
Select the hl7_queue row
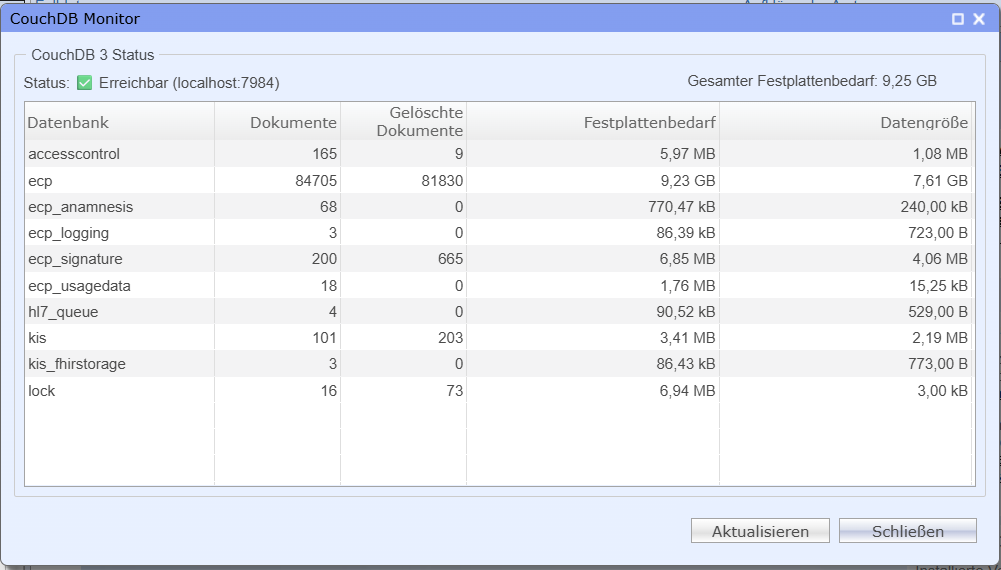498,311
